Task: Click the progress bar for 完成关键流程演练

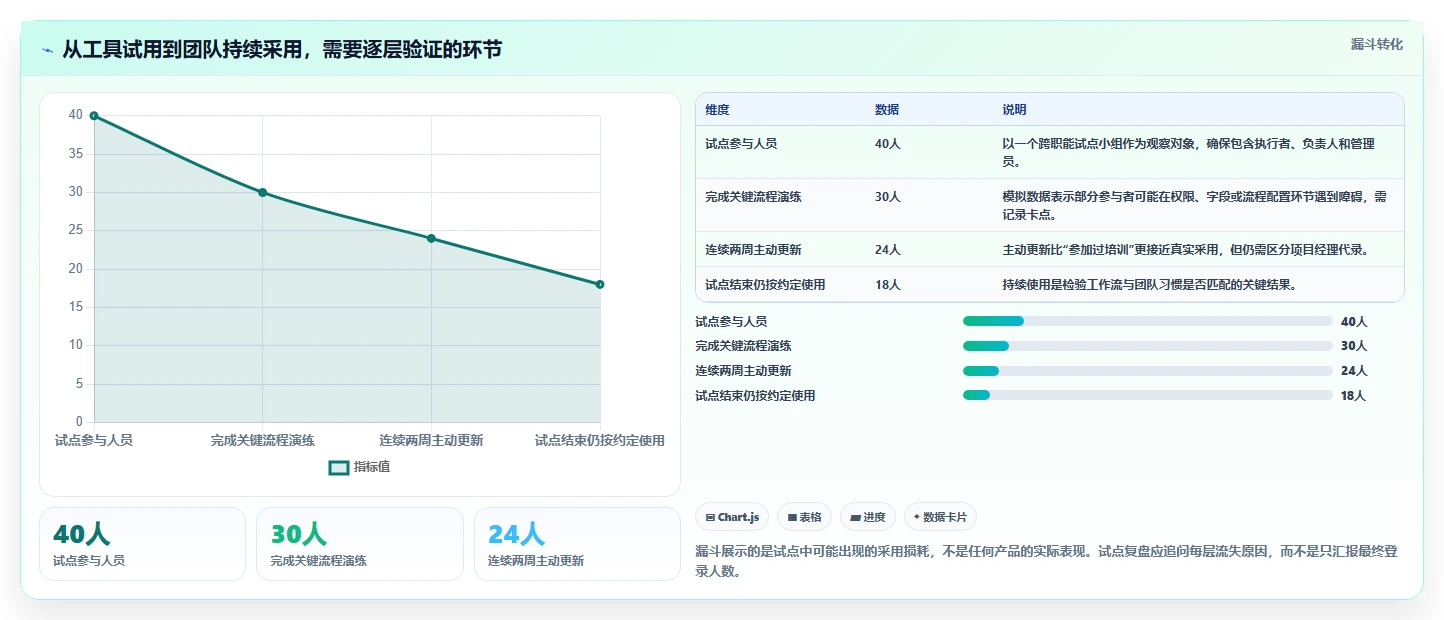Action: [1147, 346]
